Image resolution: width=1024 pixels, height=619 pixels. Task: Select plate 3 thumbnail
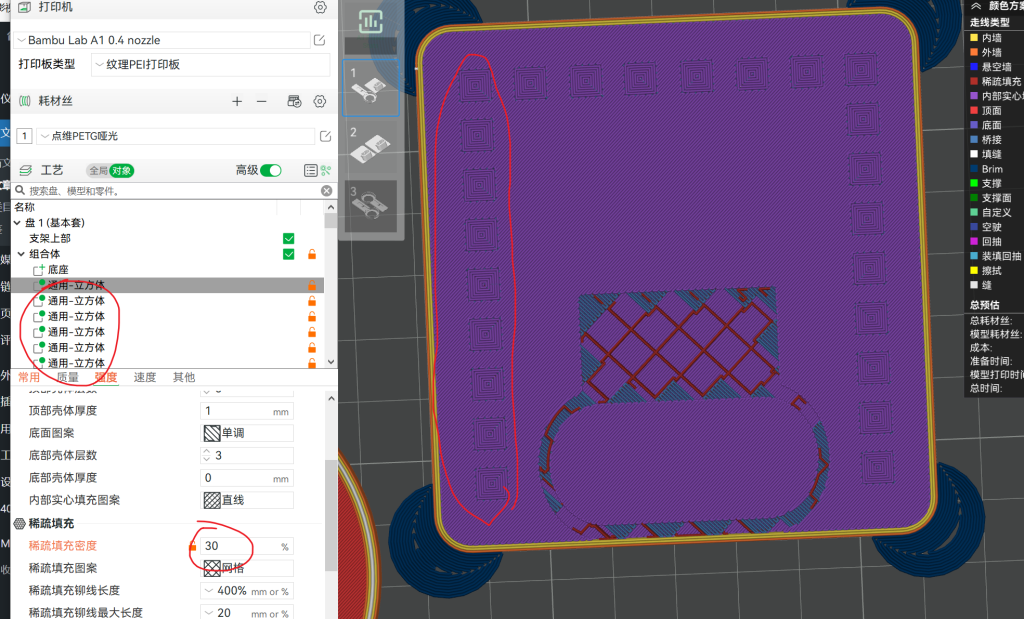[x=371, y=206]
